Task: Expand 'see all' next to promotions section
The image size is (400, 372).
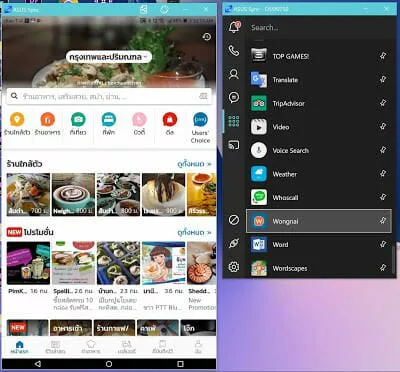Action: 194,232
